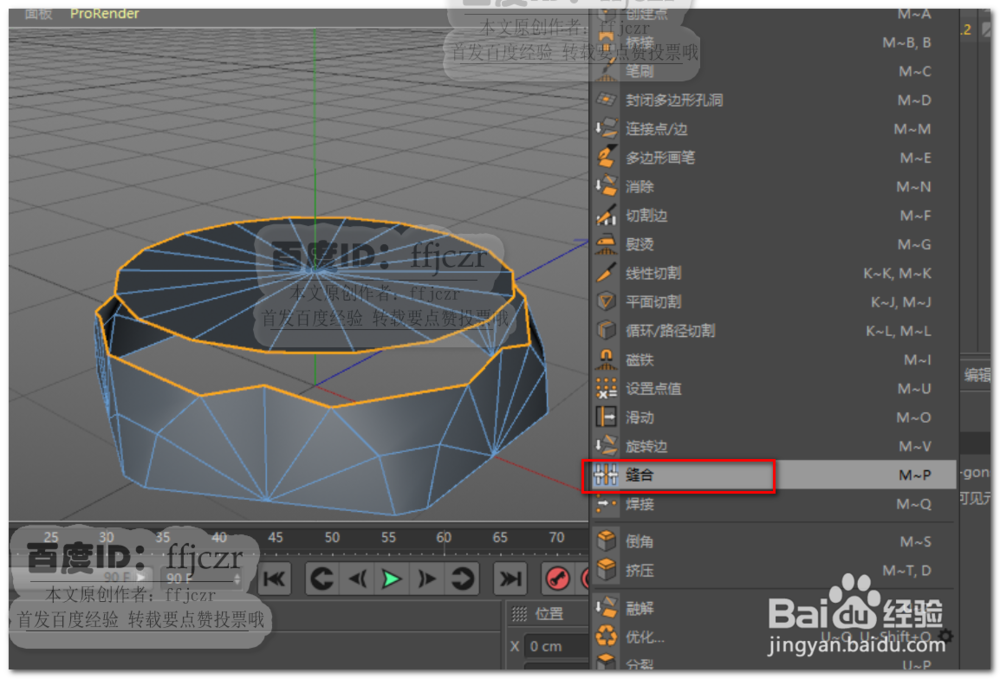Click the 消除 dissolve icon
The height and width of the screenshot is (679, 1000).
(606, 186)
